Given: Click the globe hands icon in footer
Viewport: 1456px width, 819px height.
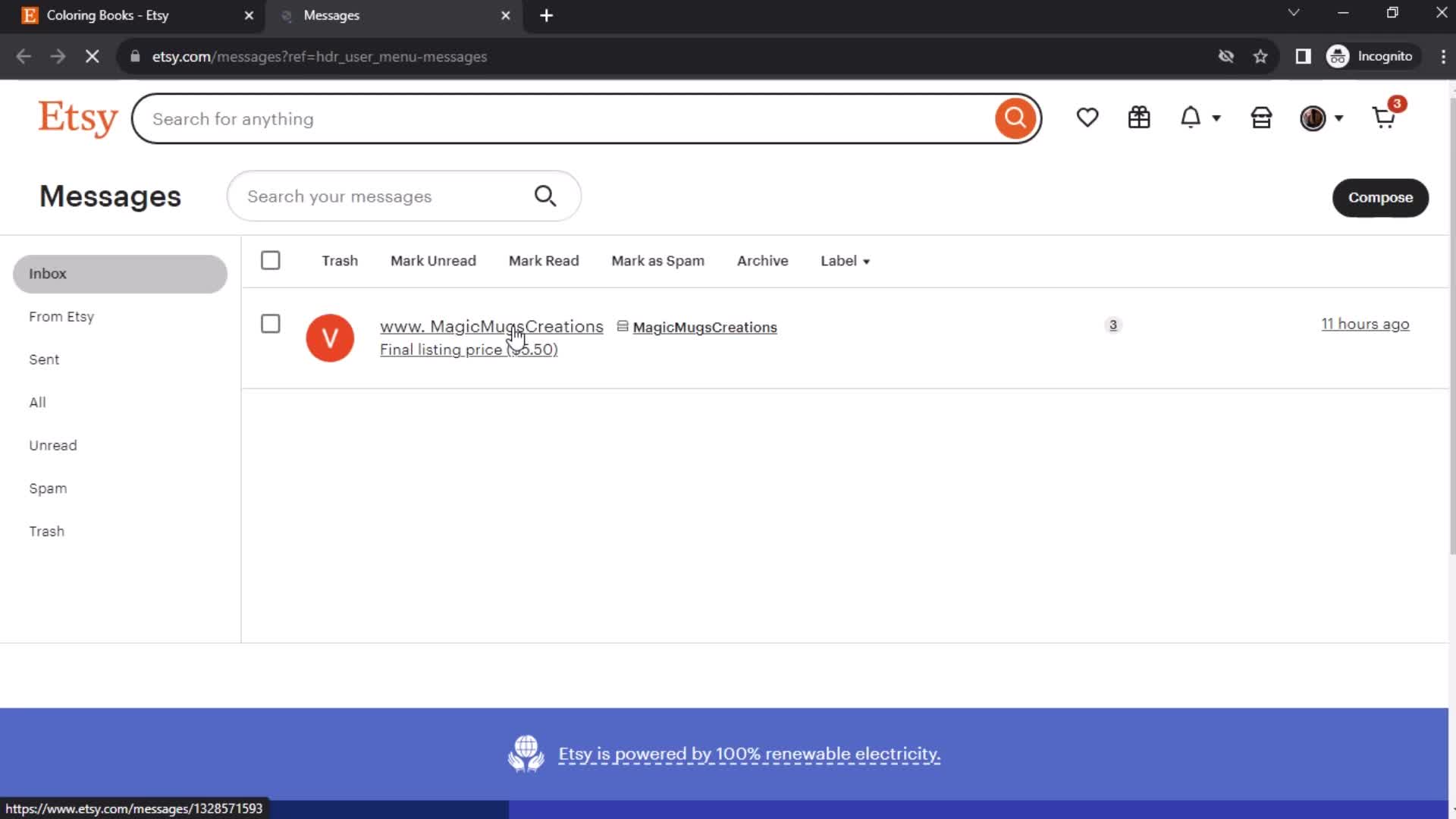Looking at the screenshot, I should click(526, 754).
